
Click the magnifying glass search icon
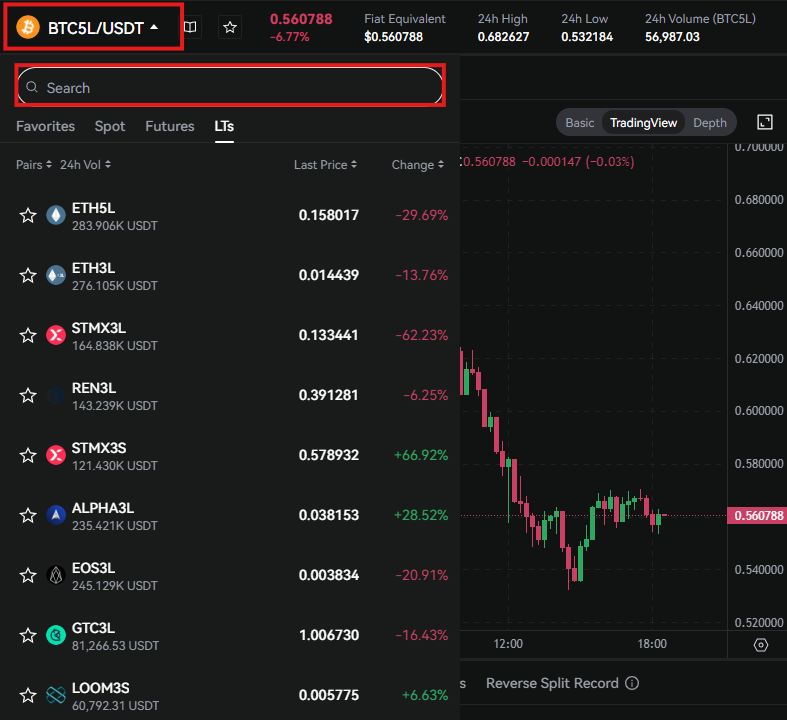[x=32, y=87]
